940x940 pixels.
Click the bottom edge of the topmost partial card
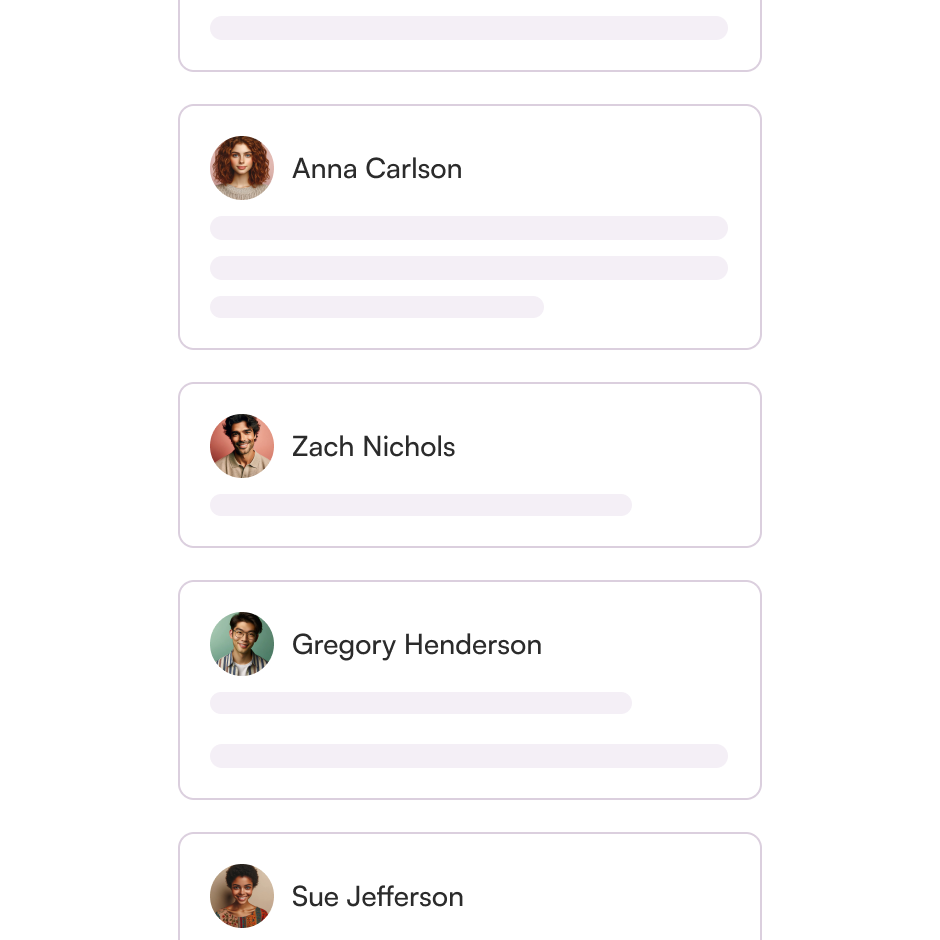[468, 68]
